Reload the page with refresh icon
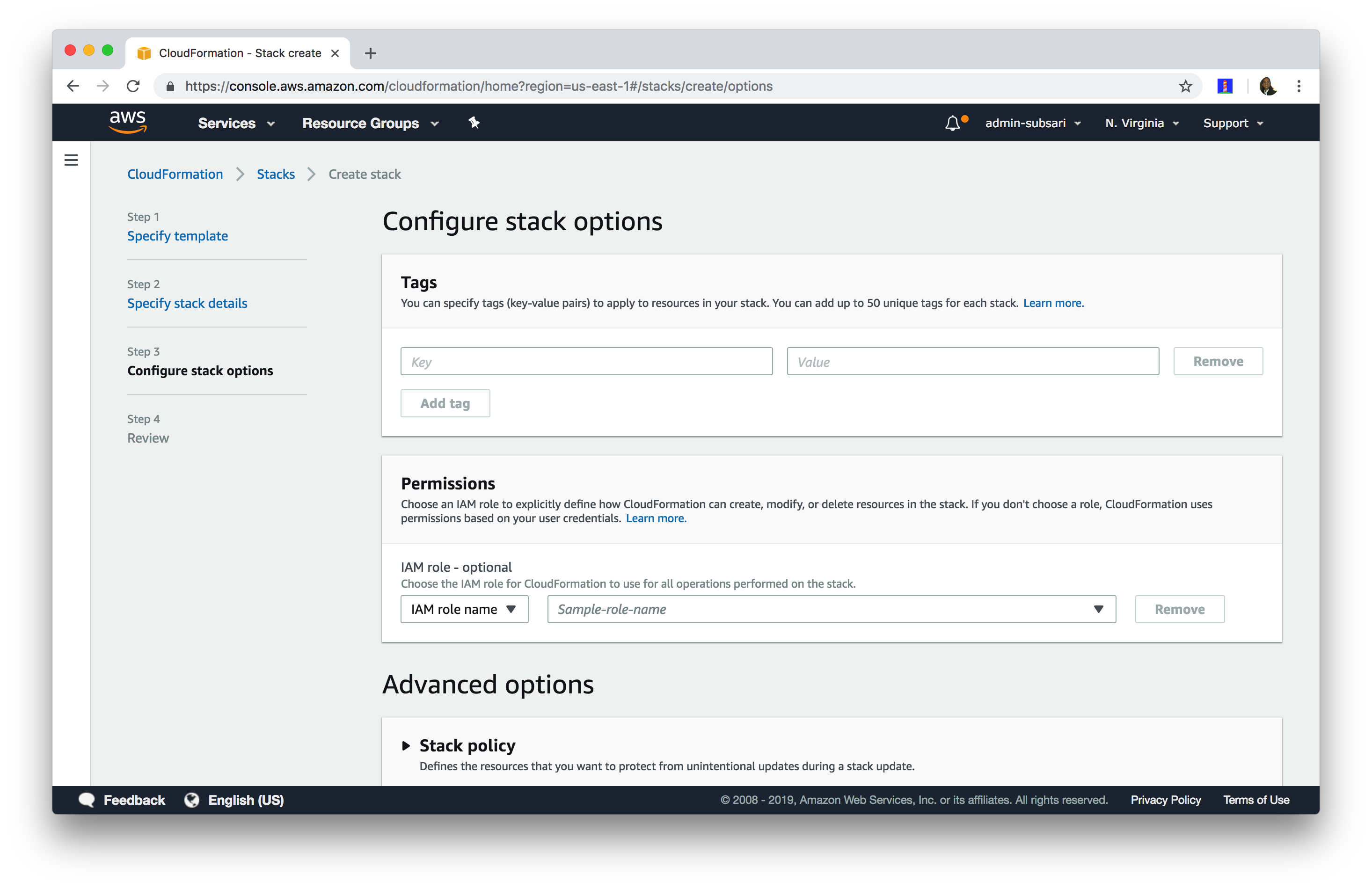1372x889 pixels. click(x=133, y=86)
